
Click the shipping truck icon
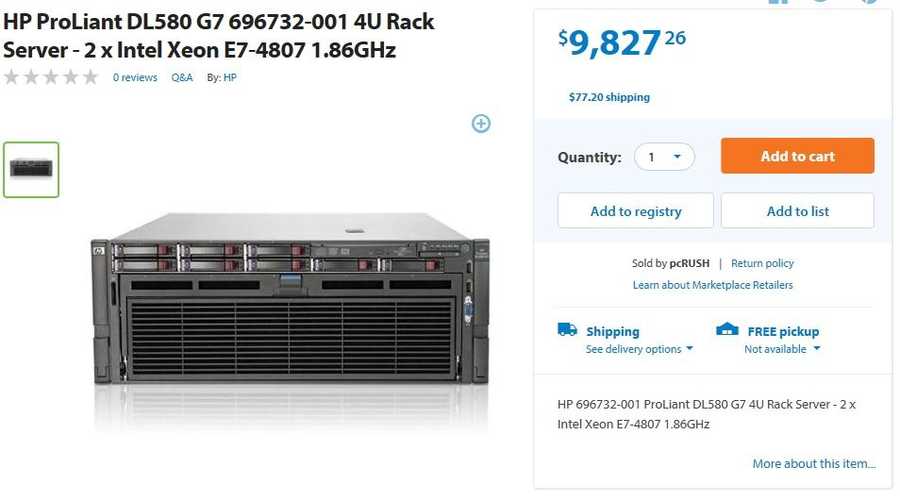(567, 329)
